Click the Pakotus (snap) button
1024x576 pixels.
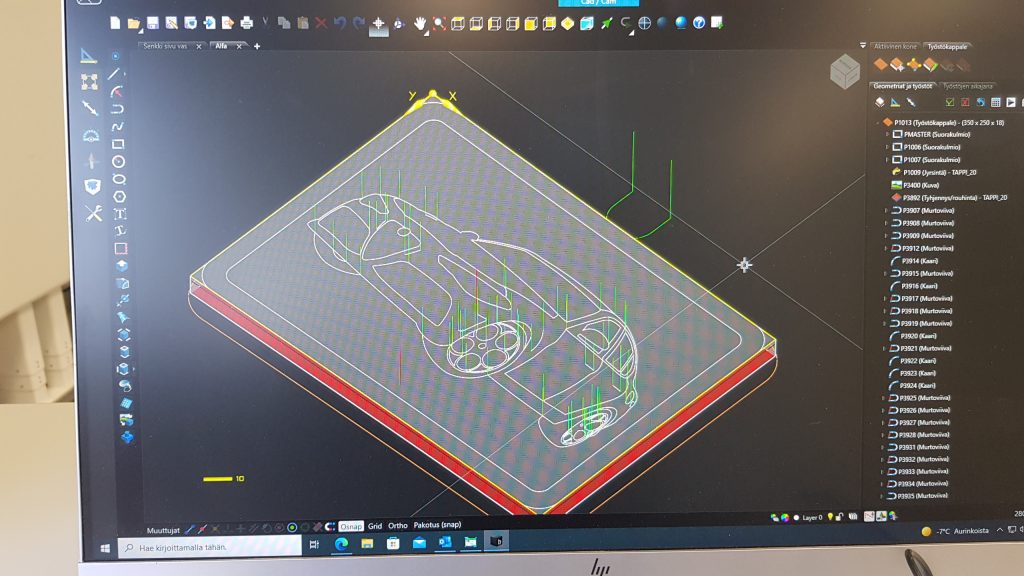[439, 526]
